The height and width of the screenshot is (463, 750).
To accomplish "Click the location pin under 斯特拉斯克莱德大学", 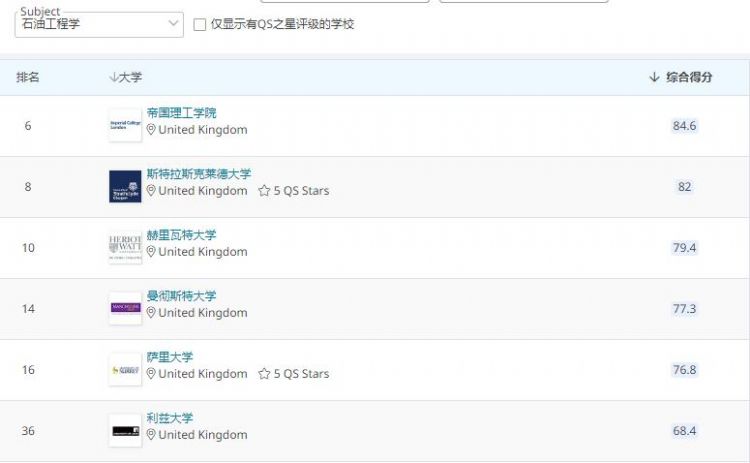I will click(x=151, y=191).
